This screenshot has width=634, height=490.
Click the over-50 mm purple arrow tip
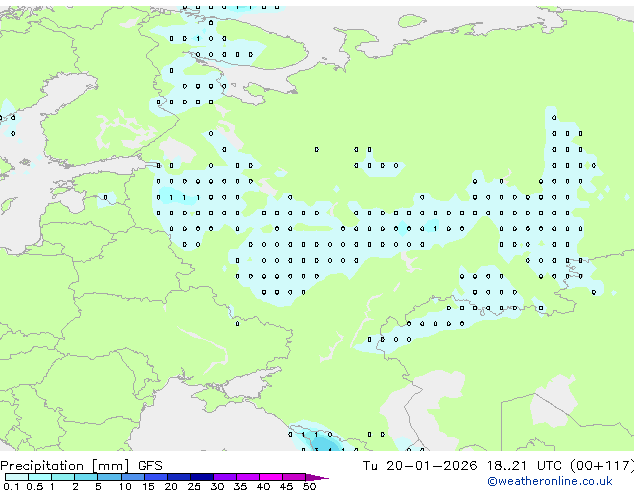(x=317, y=477)
